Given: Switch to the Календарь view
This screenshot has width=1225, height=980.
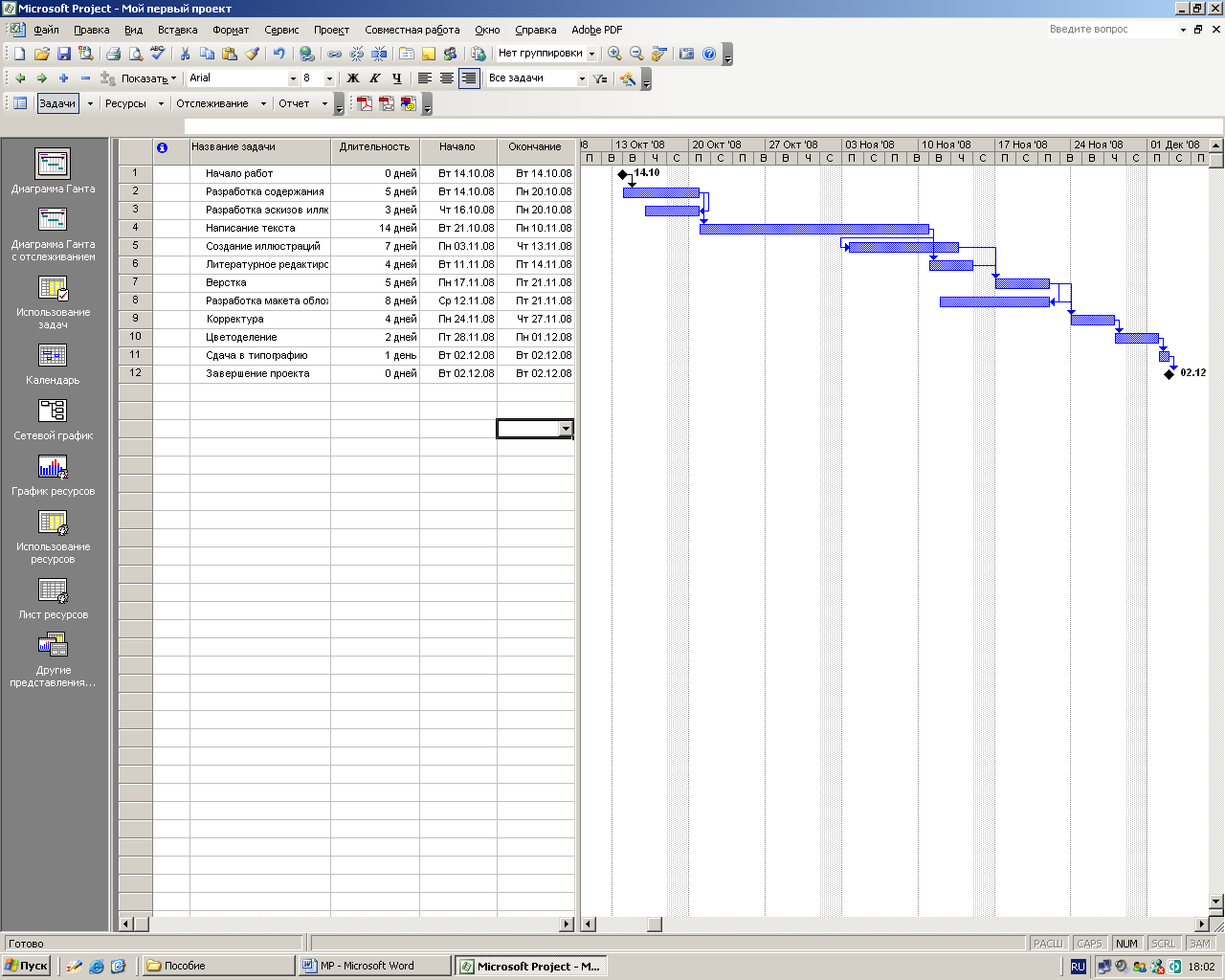Looking at the screenshot, I should (x=53, y=365).
